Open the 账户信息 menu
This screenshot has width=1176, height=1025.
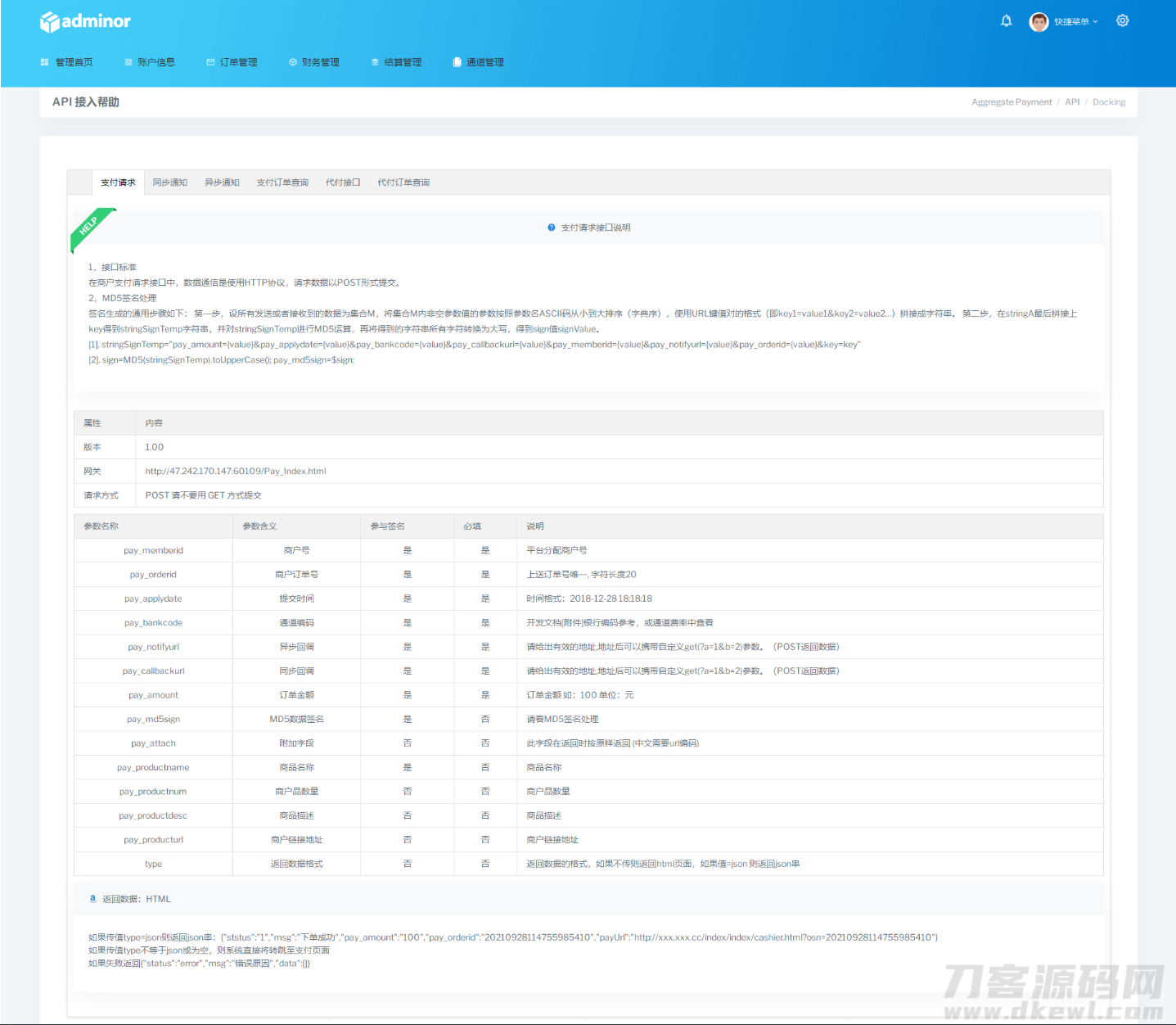[x=155, y=62]
